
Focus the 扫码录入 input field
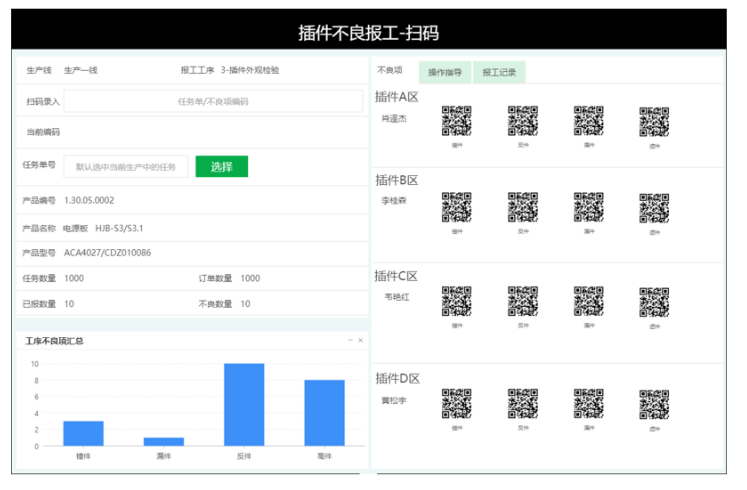point(213,101)
